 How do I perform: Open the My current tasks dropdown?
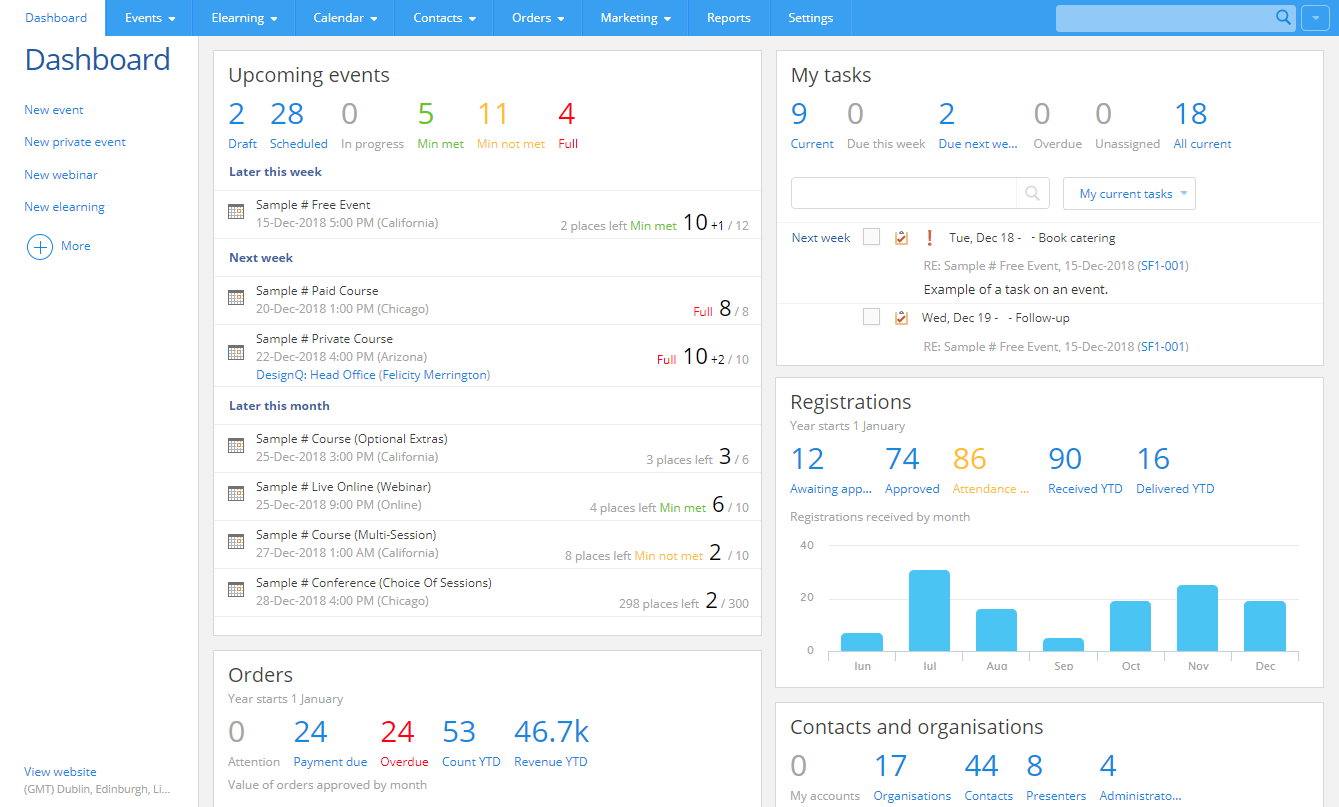[1129, 193]
